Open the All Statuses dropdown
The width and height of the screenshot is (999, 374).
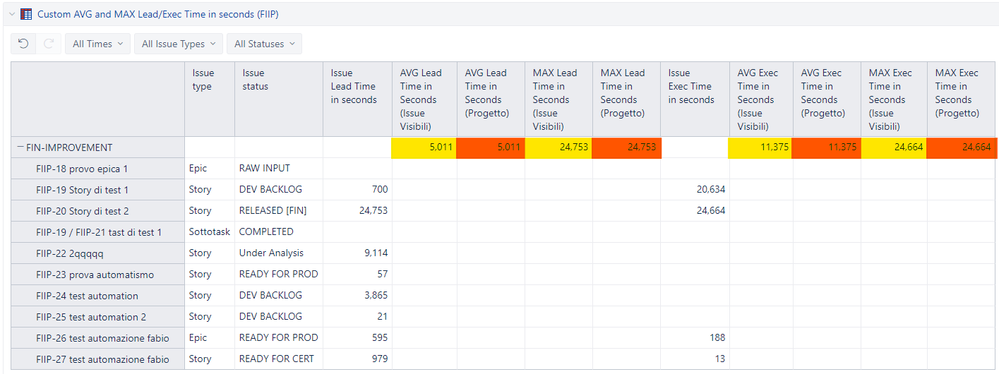coord(264,44)
